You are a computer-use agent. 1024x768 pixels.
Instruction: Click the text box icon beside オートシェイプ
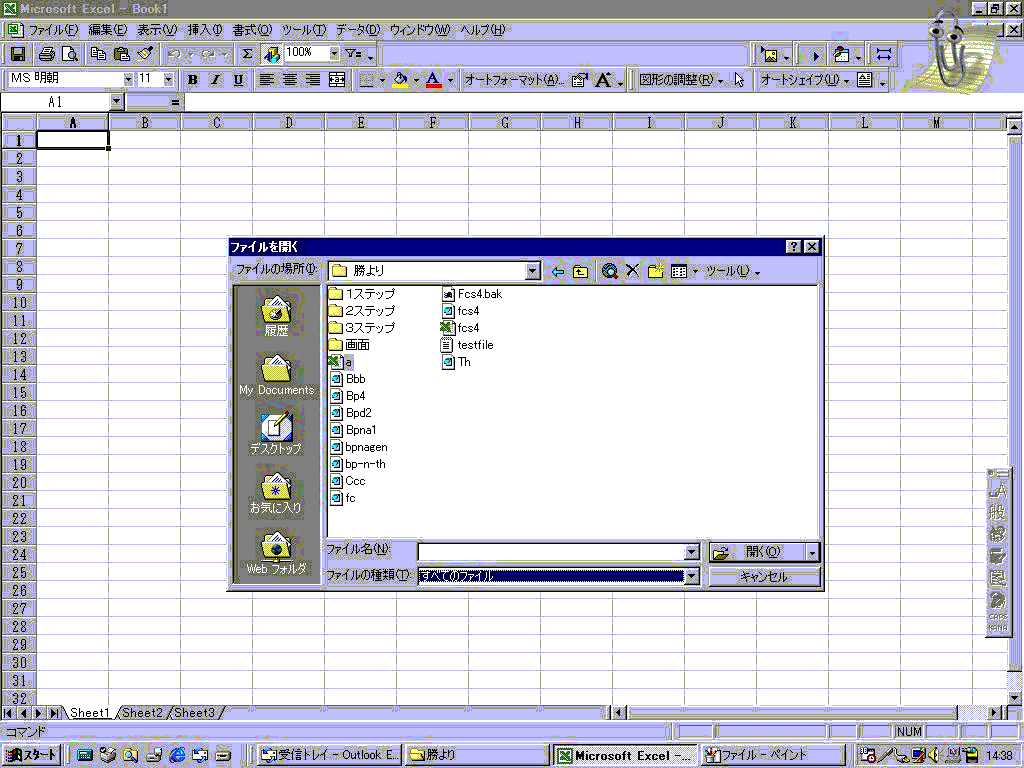864,80
